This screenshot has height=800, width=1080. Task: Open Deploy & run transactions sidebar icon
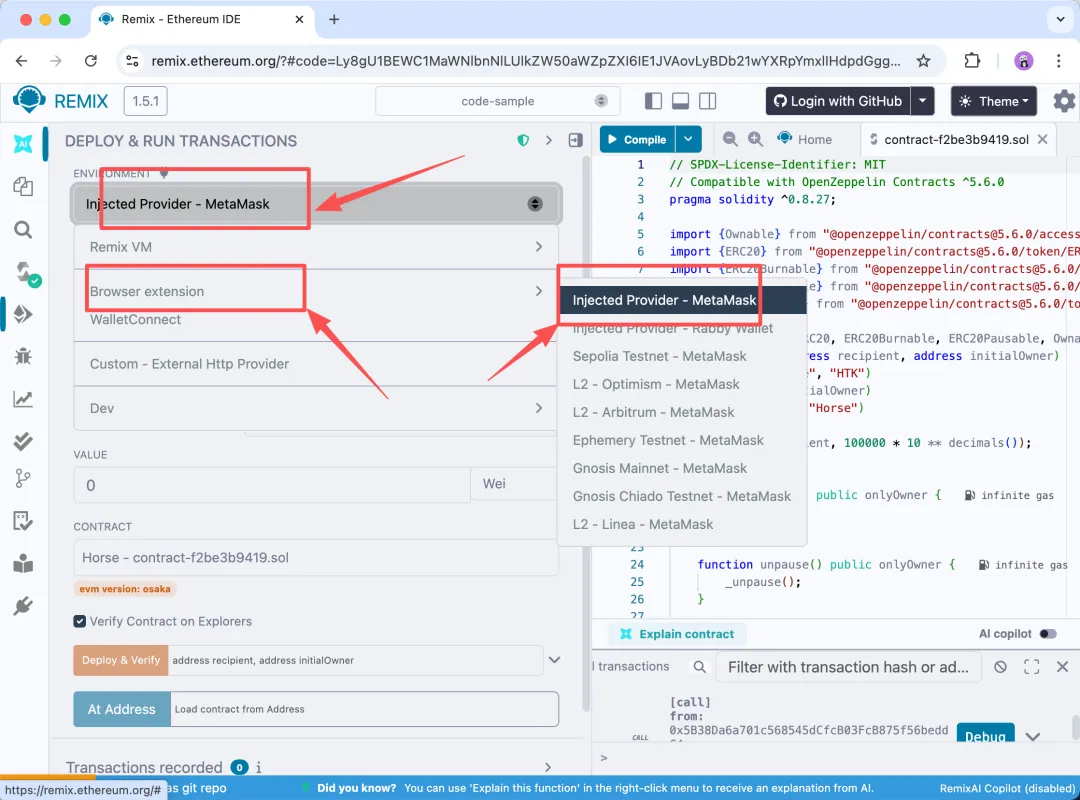coord(23,314)
